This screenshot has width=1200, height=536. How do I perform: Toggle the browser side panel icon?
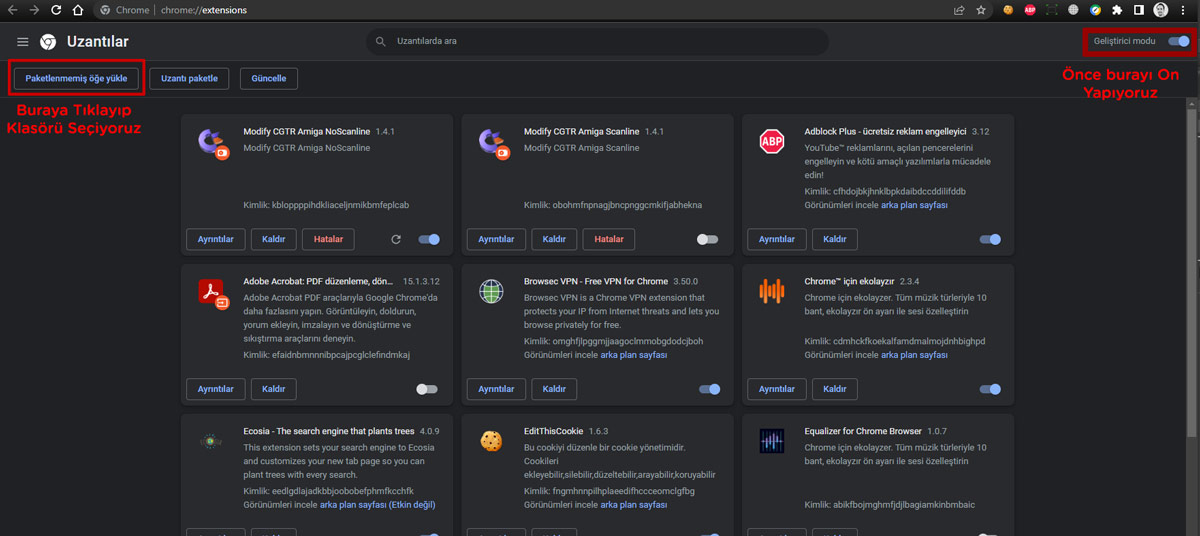click(x=1139, y=10)
